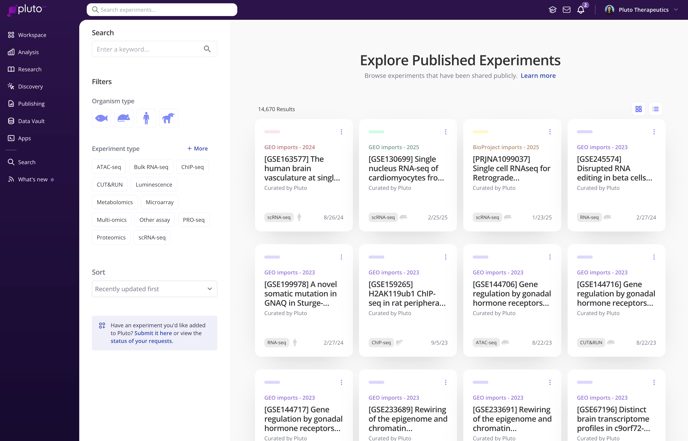Viewport: 688px width, 441px height.
Task: Open the GSE130699 cardiomyocytes experiment
Action: click(x=406, y=169)
